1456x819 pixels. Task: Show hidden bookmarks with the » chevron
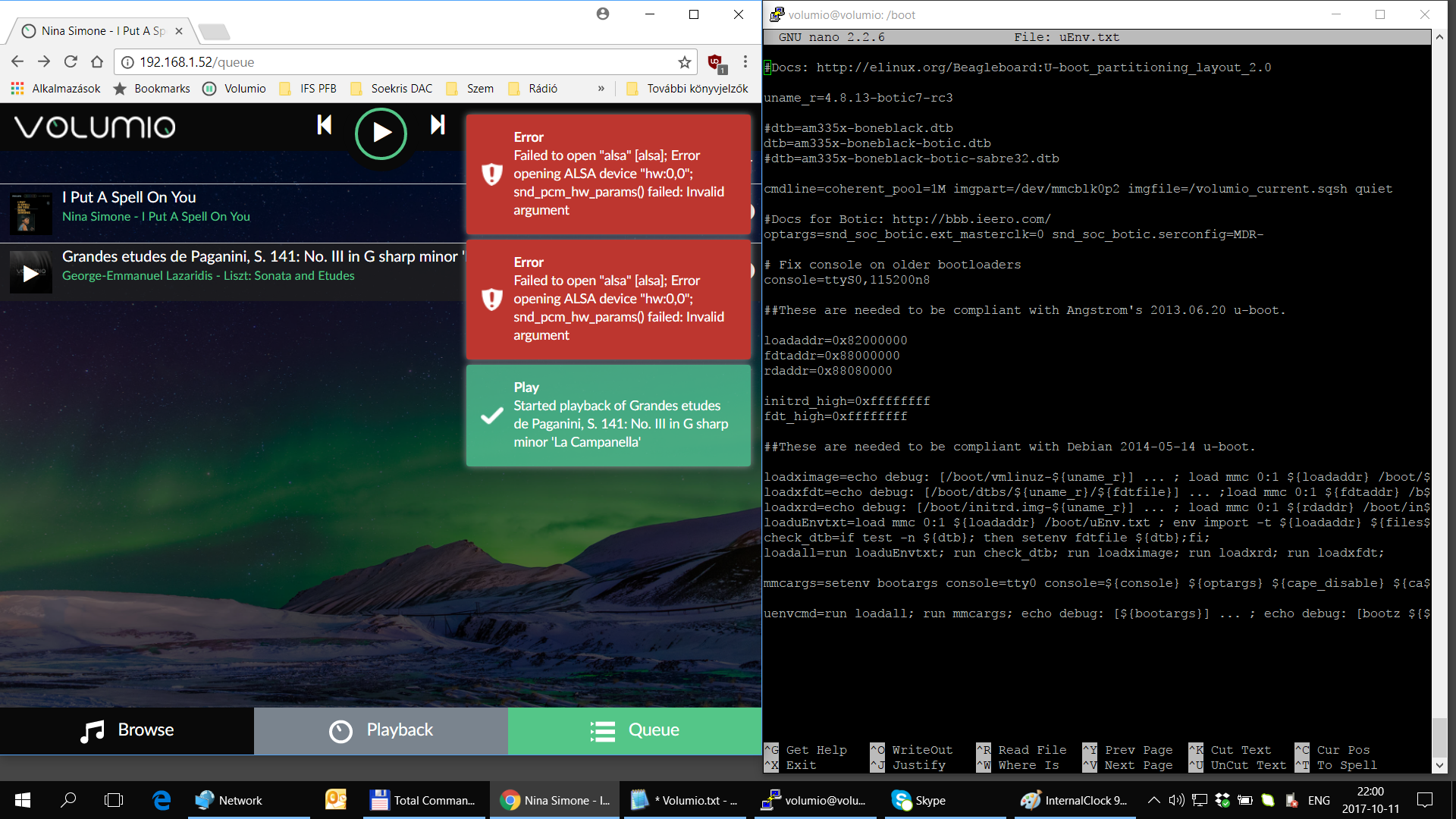tap(601, 89)
